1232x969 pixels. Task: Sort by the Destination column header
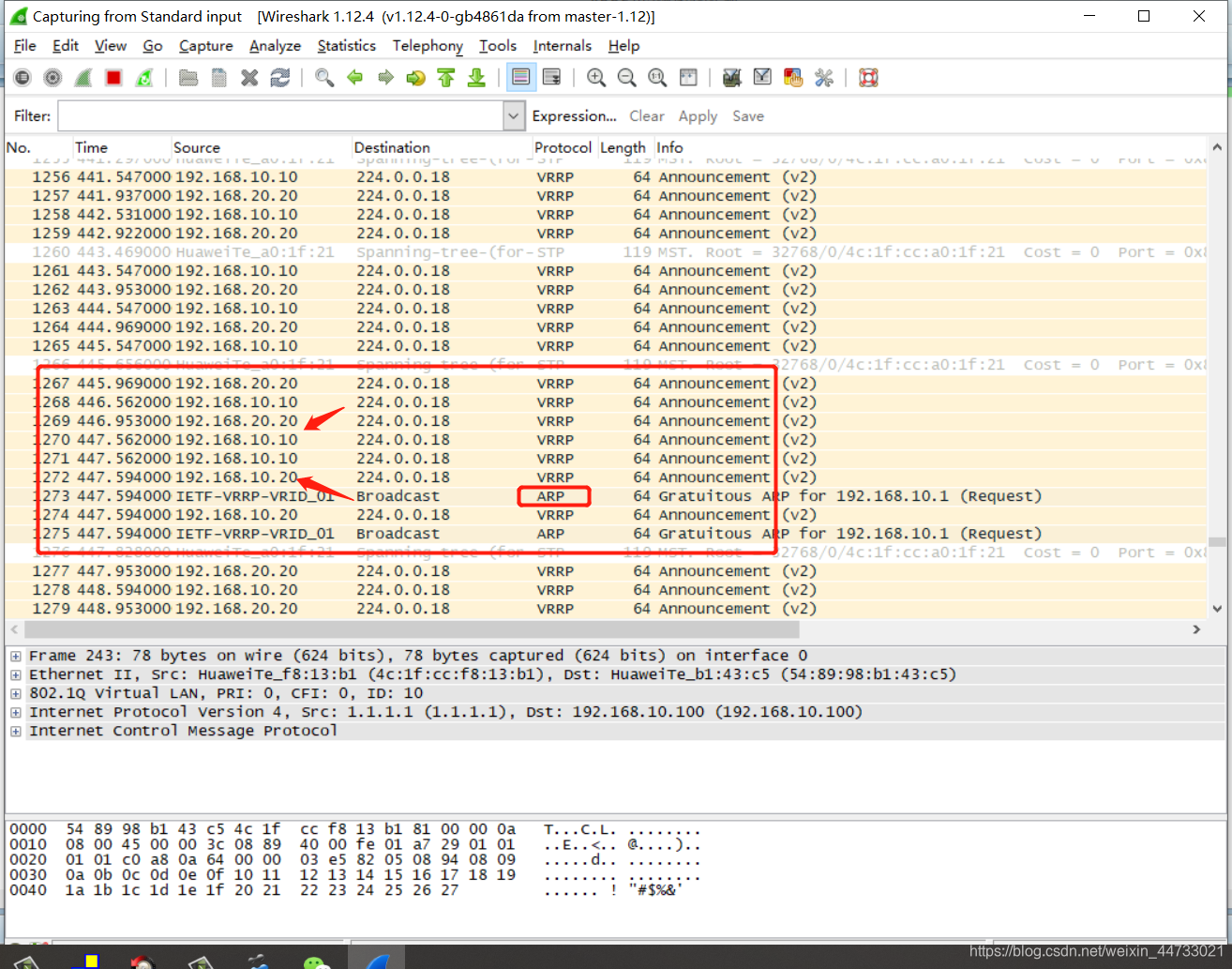[x=443, y=147]
